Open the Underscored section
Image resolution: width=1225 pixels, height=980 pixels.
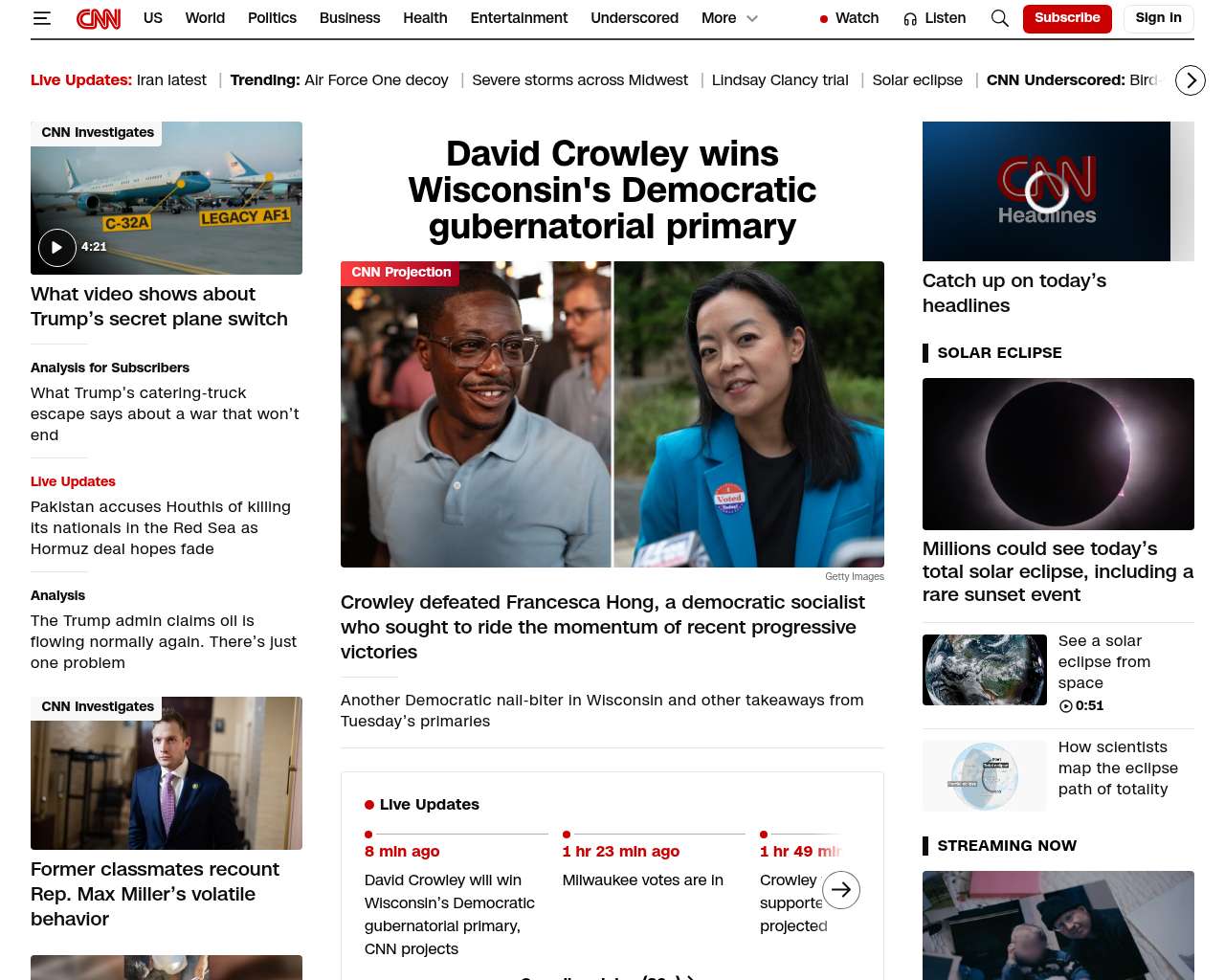tap(635, 18)
